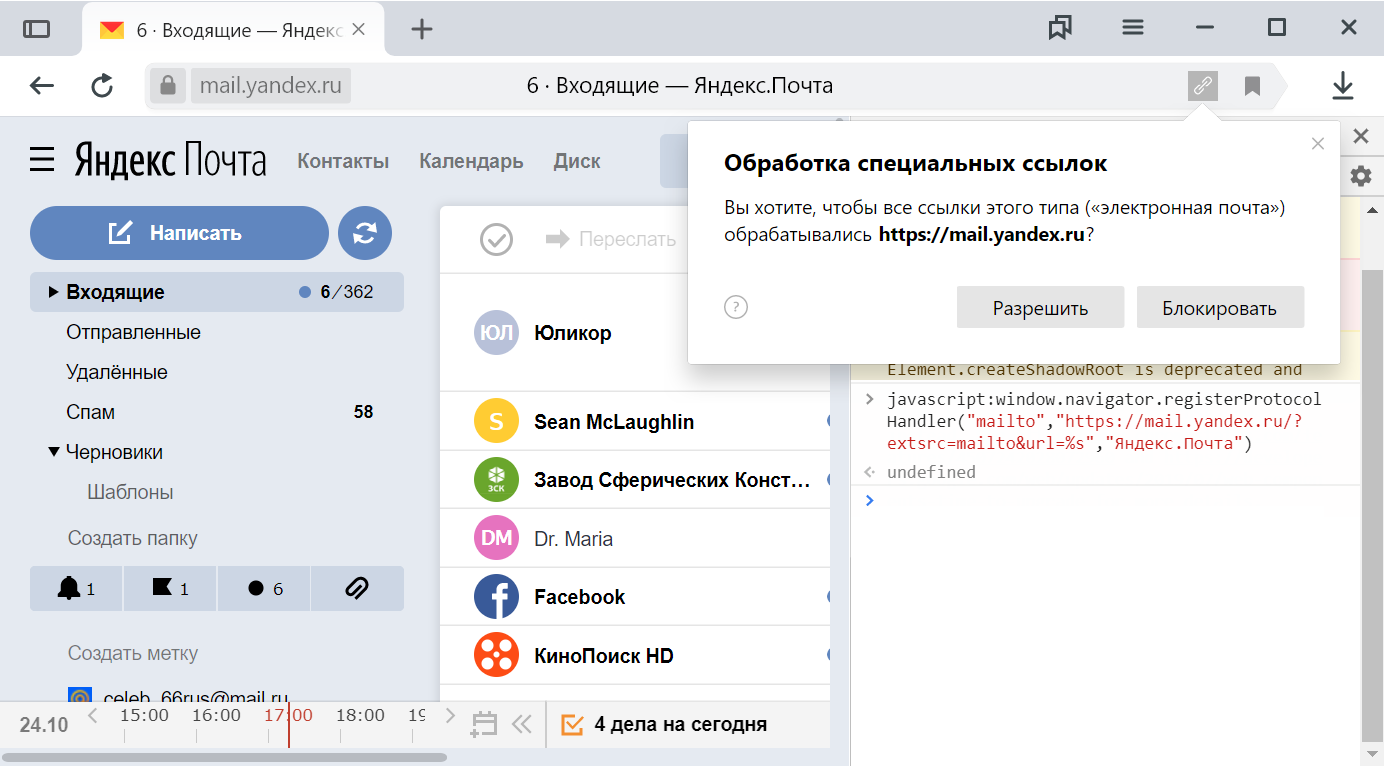
Task: Click Разрешить in the dialog
Action: click(x=1040, y=308)
